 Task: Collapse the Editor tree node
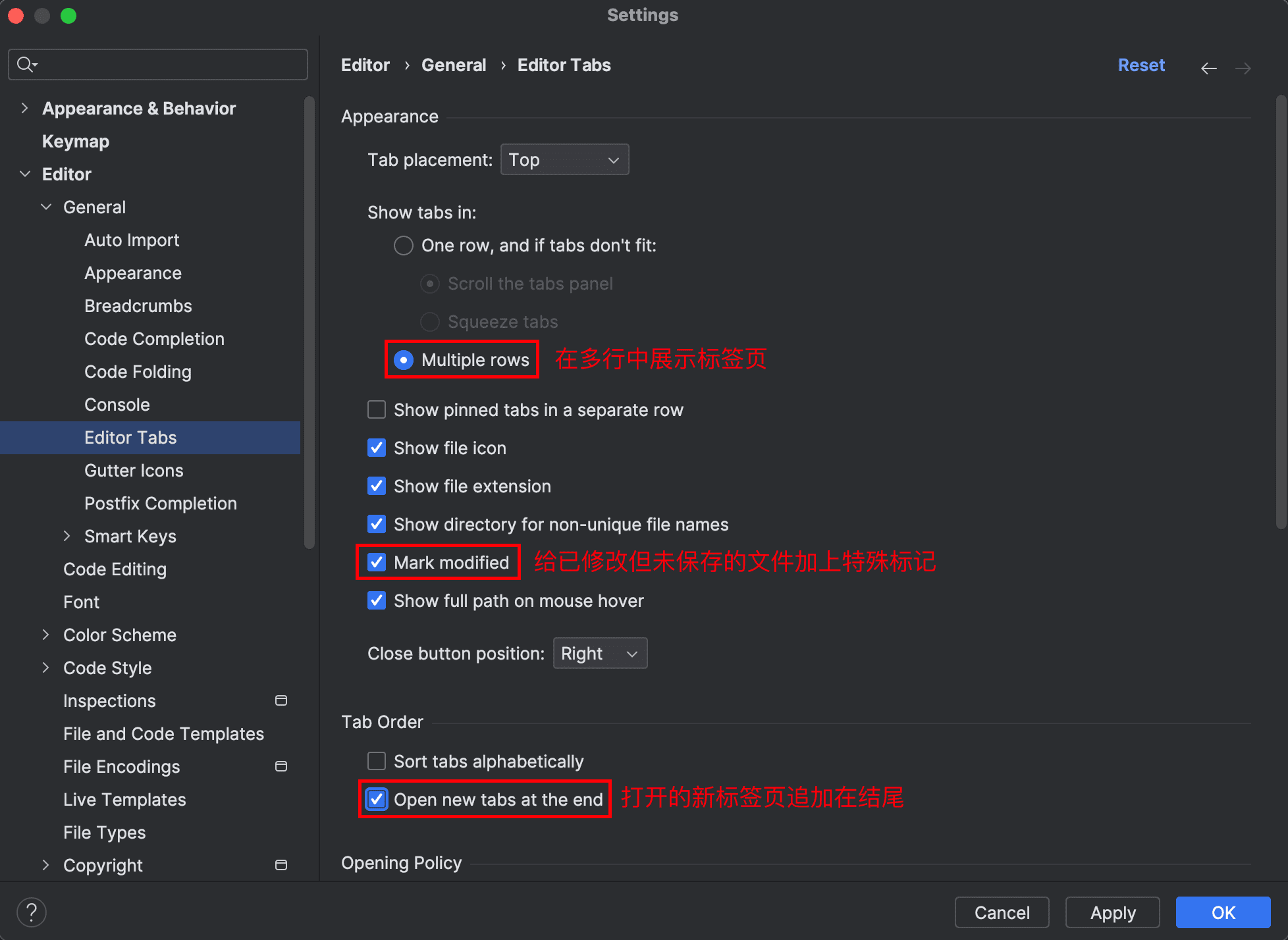pos(25,174)
